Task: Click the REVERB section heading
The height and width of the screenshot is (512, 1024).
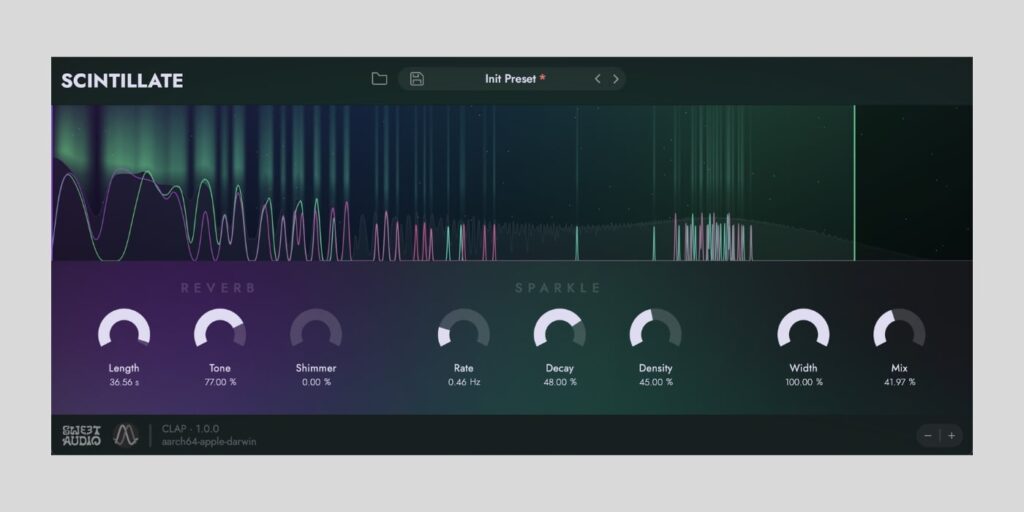Action: click(218, 288)
